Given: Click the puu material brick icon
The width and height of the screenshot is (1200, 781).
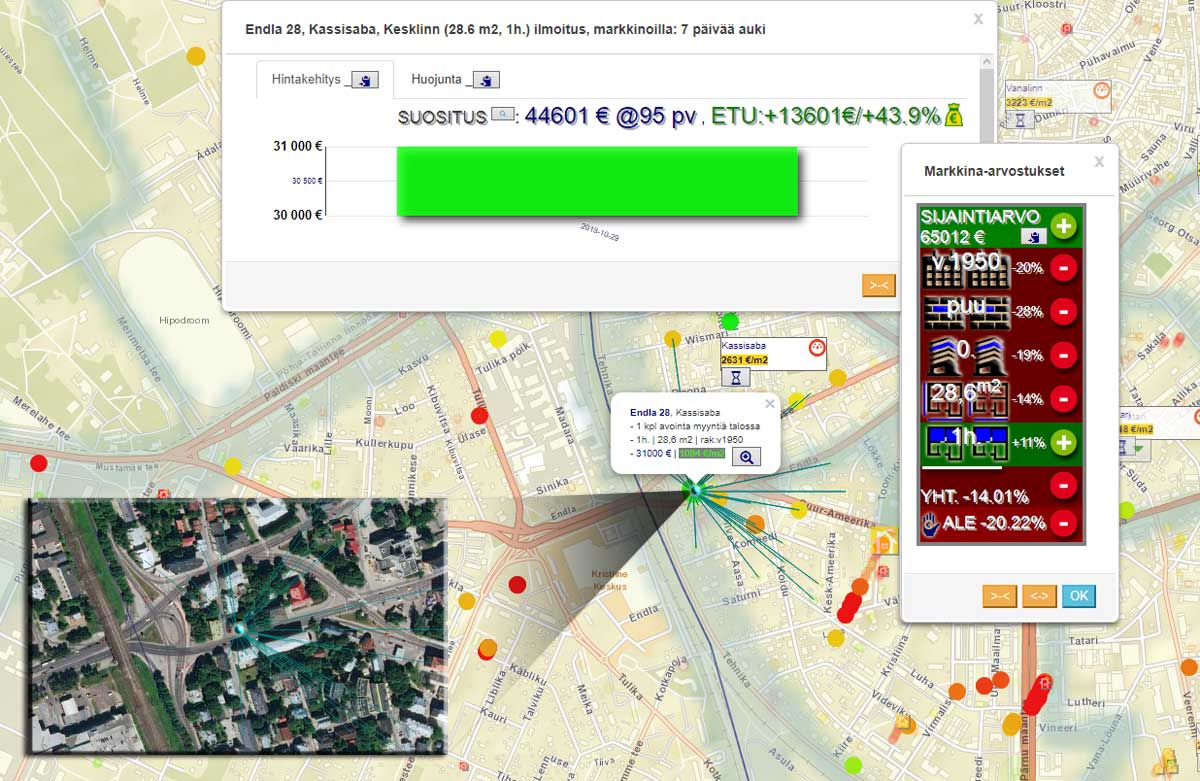Looking at the screenshot, I should [967, 312].
